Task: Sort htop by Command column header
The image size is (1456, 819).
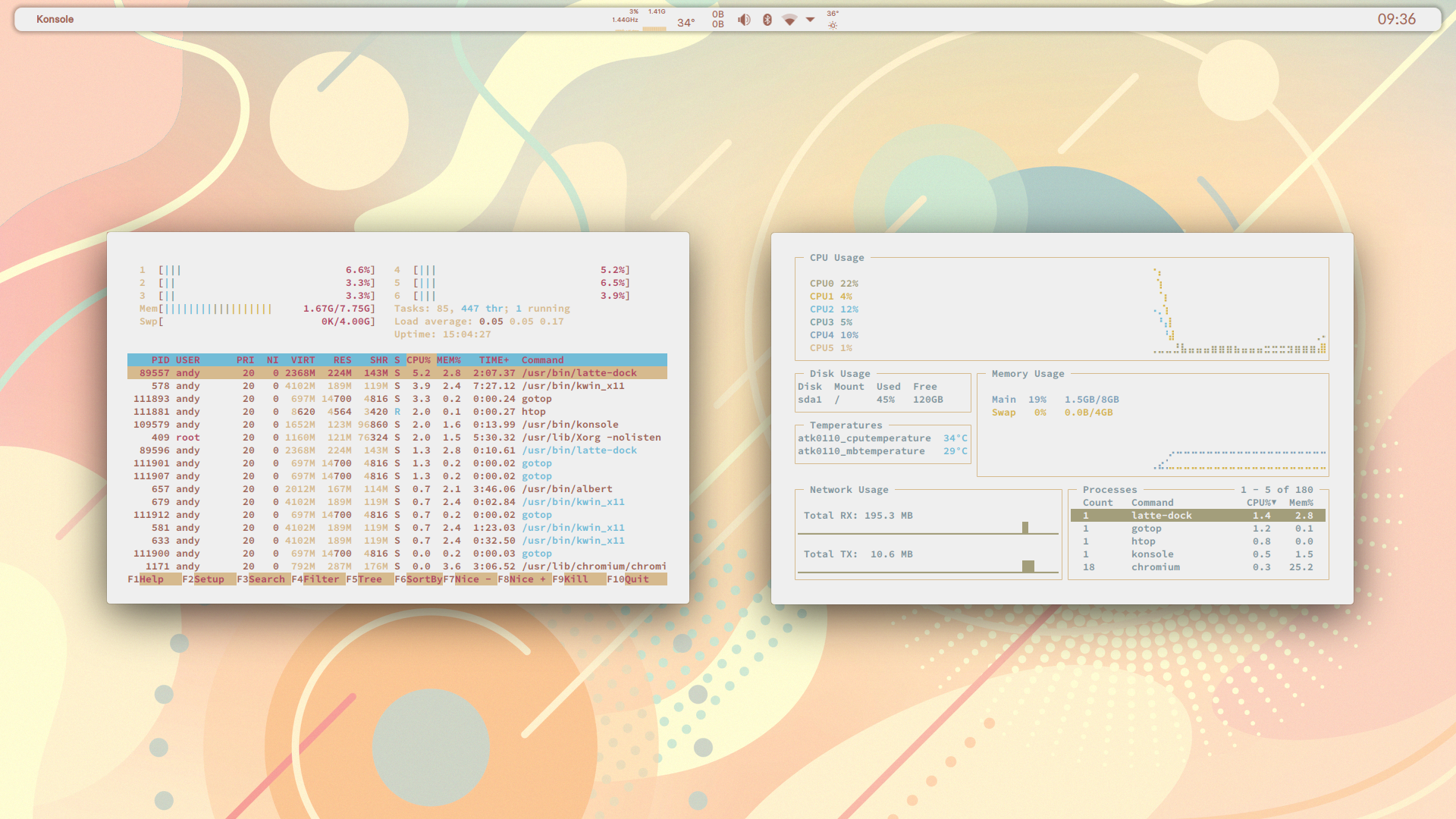Action: coord(543,360)
